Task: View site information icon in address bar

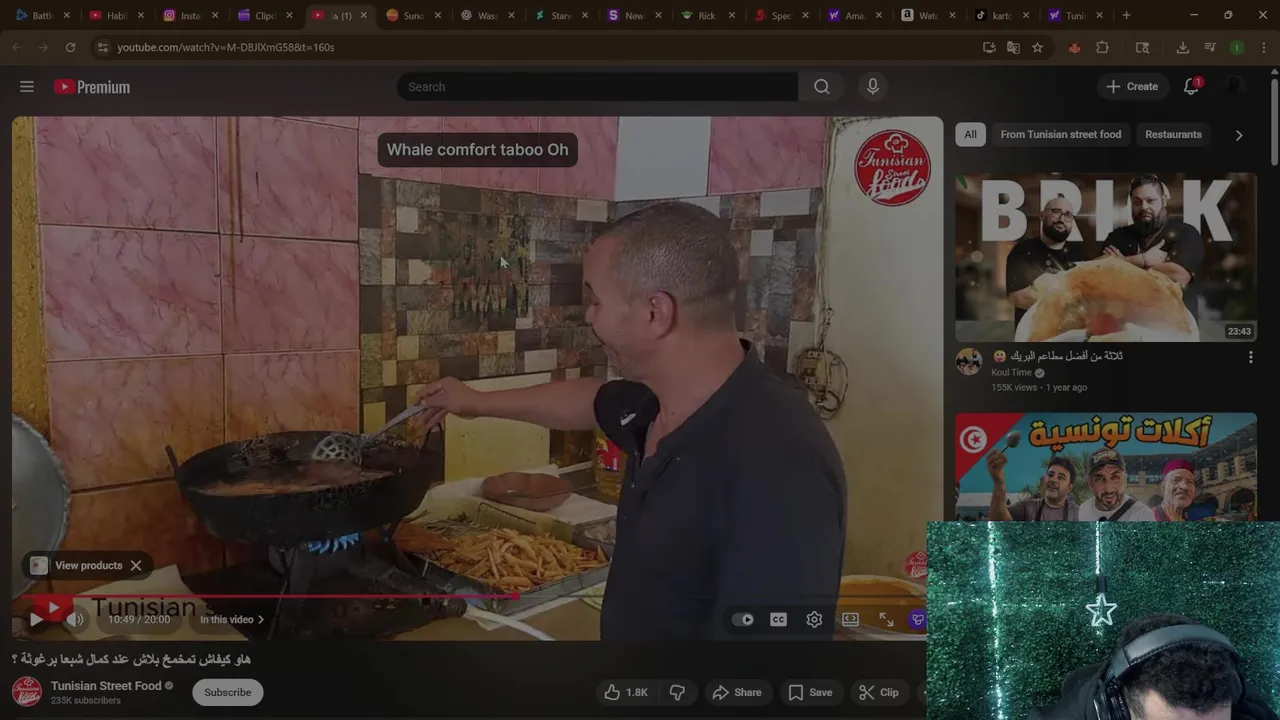Action: coord(102,47)
